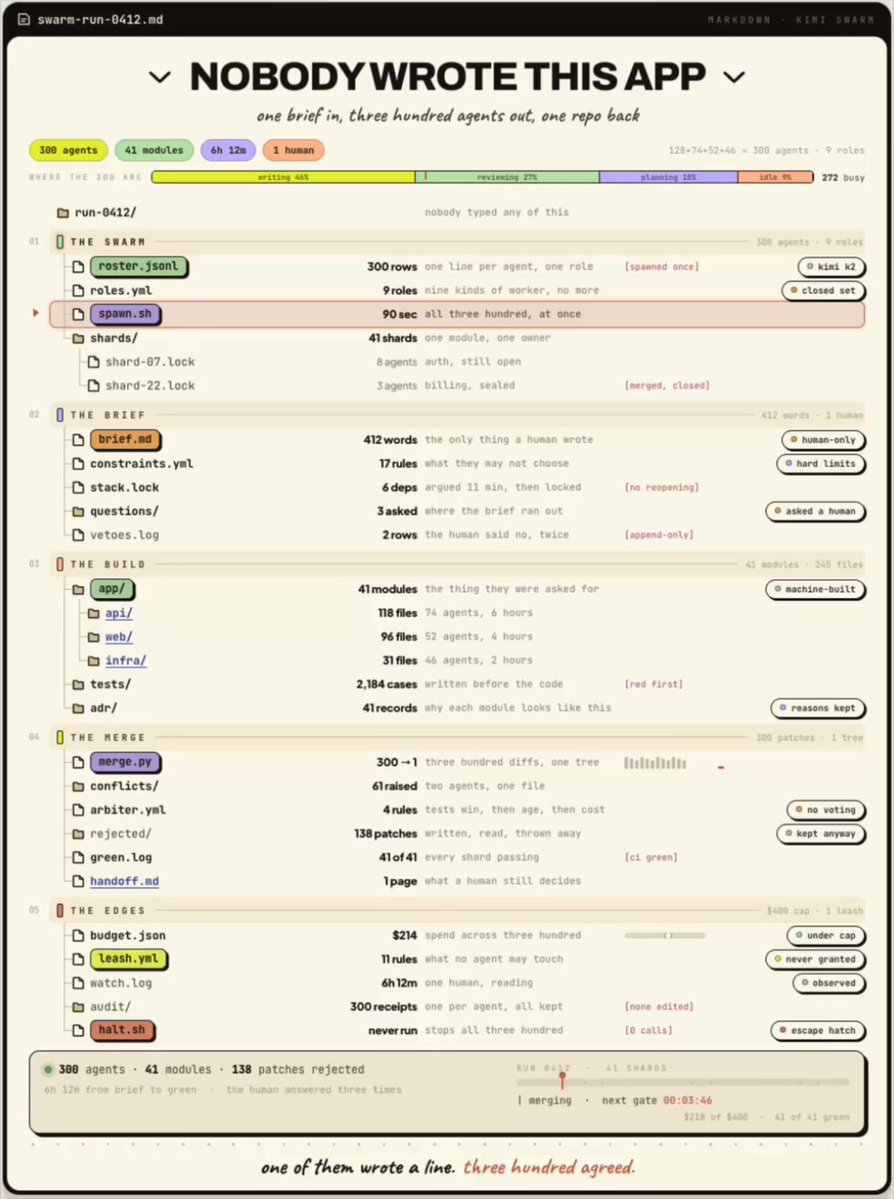Select the writing 46% bar segment

pos(284,177)
